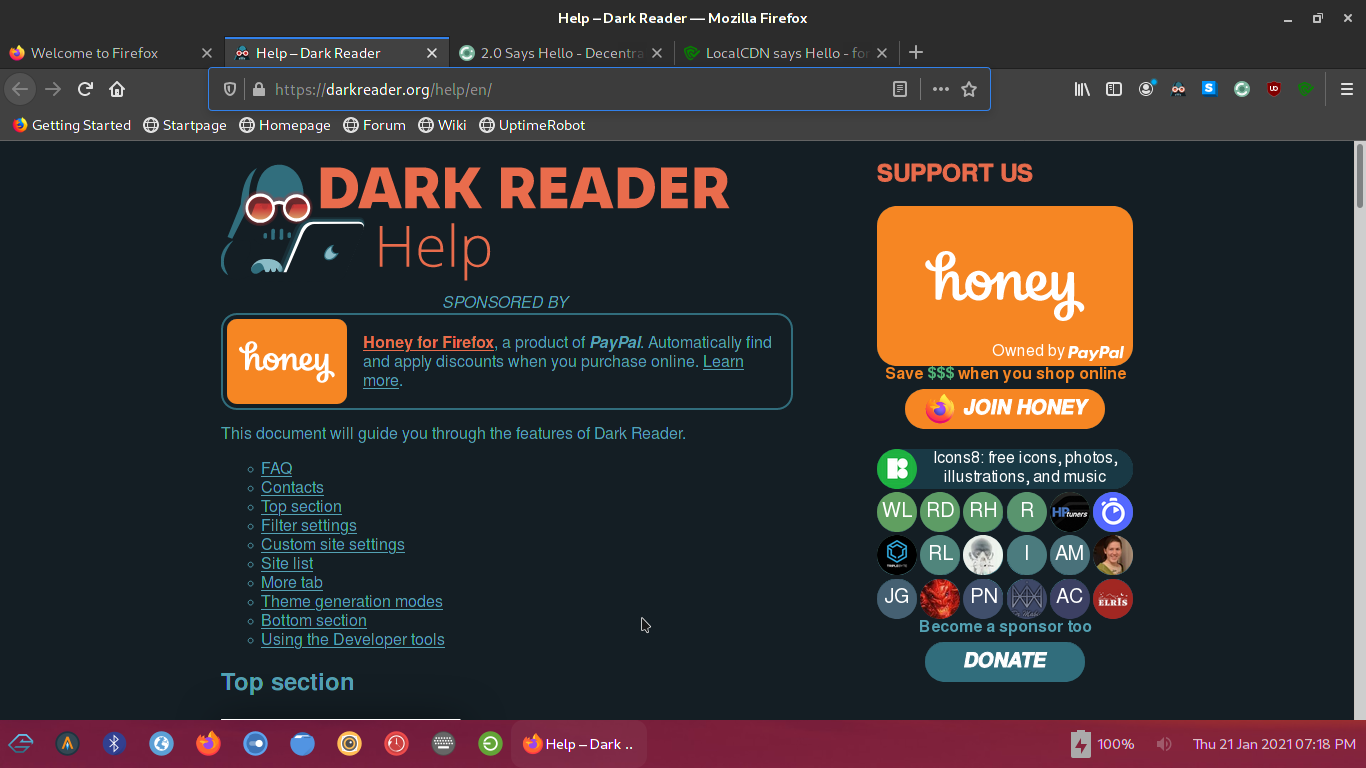Screen dimensions: 1366x768
Task: Open Startpage bookmark
Action: pos(185,125)
